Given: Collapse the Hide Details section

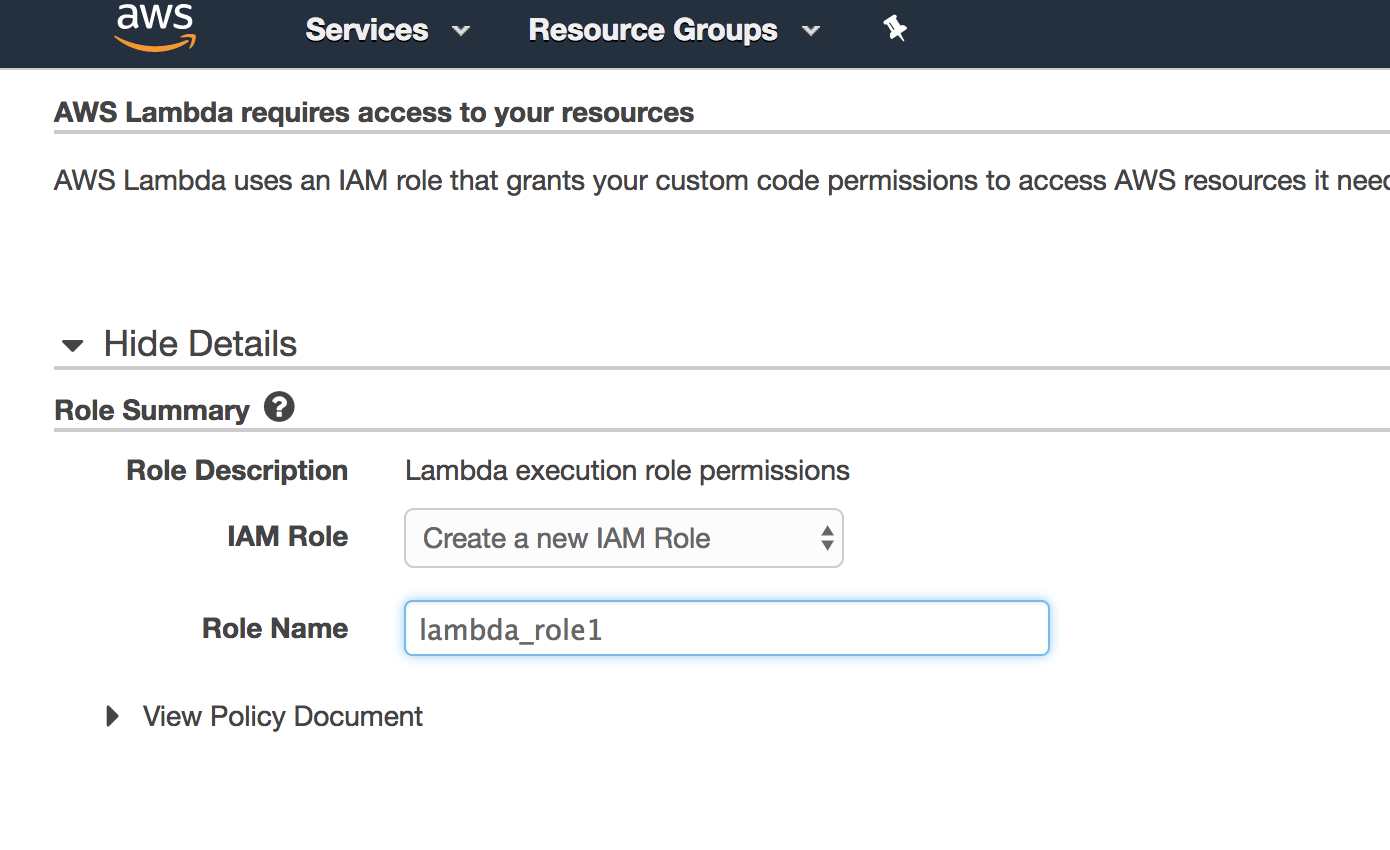Looking at the screenshot, I should click(x=179, y=344).
